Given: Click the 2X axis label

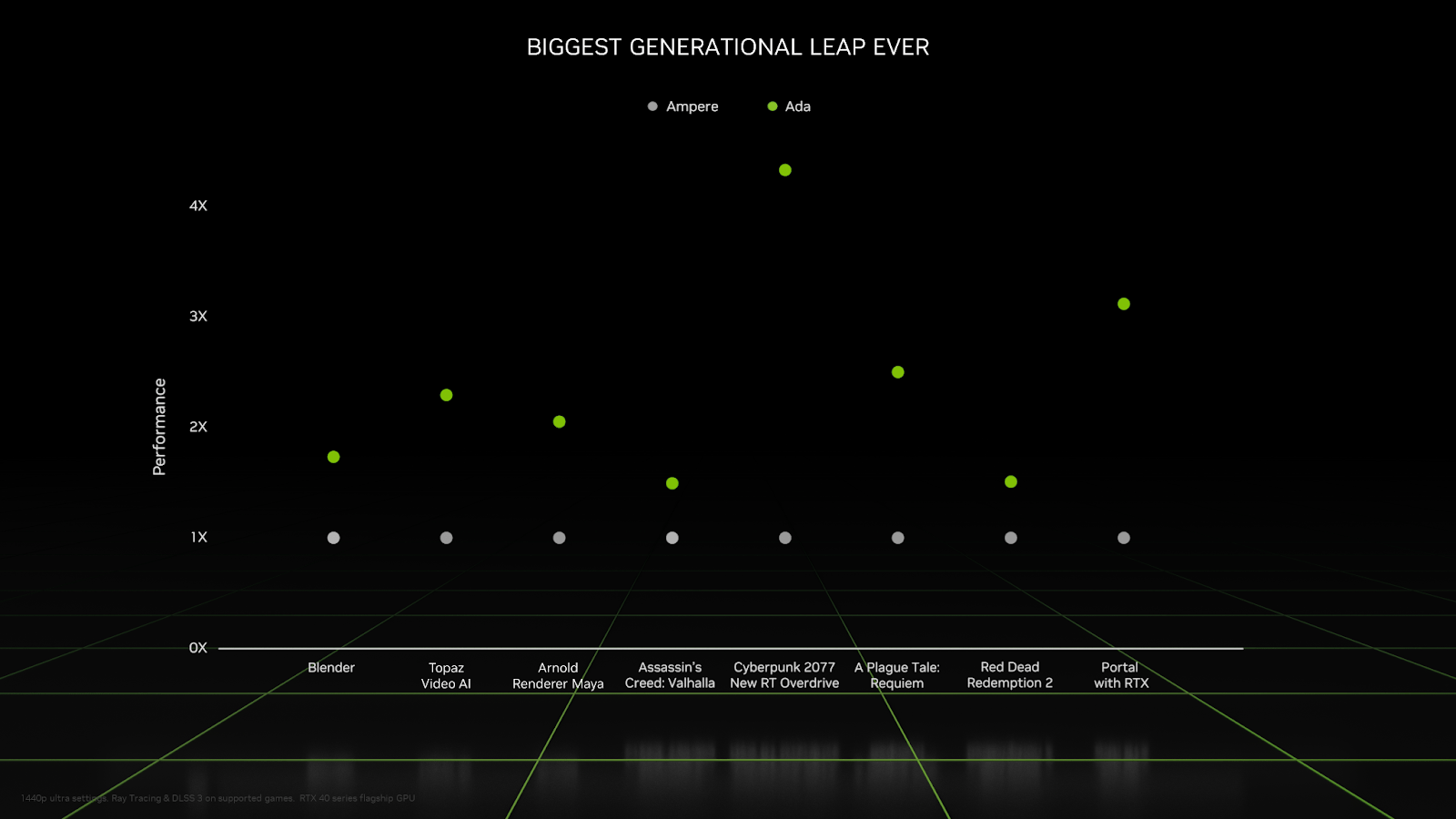Looking at the screenshot, I should click(198, 427).
